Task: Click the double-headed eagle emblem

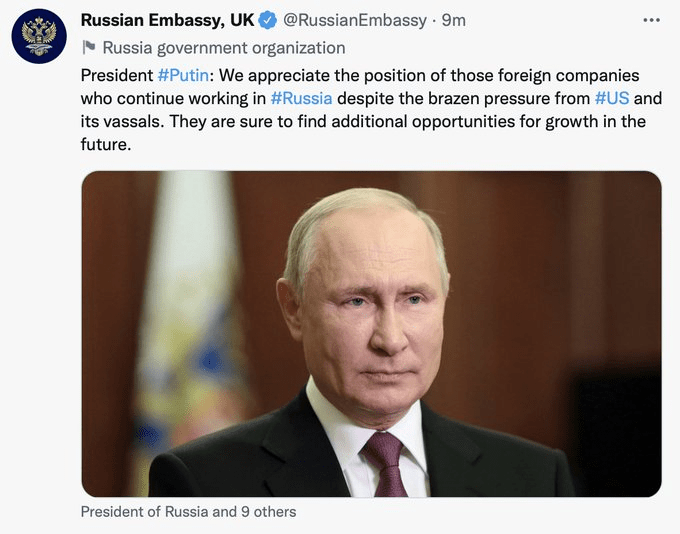Action: [x=39, y=36]
